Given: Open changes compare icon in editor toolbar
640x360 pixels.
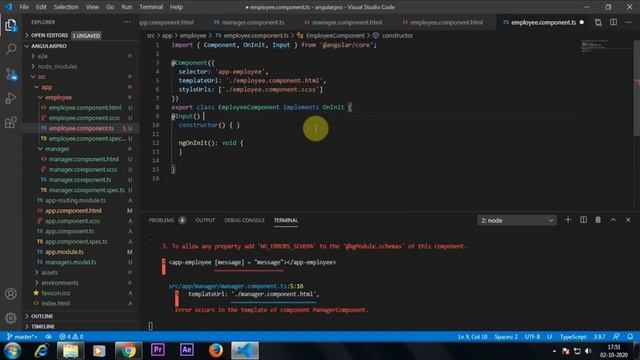Looking at the screenshot, I should 598,22.
